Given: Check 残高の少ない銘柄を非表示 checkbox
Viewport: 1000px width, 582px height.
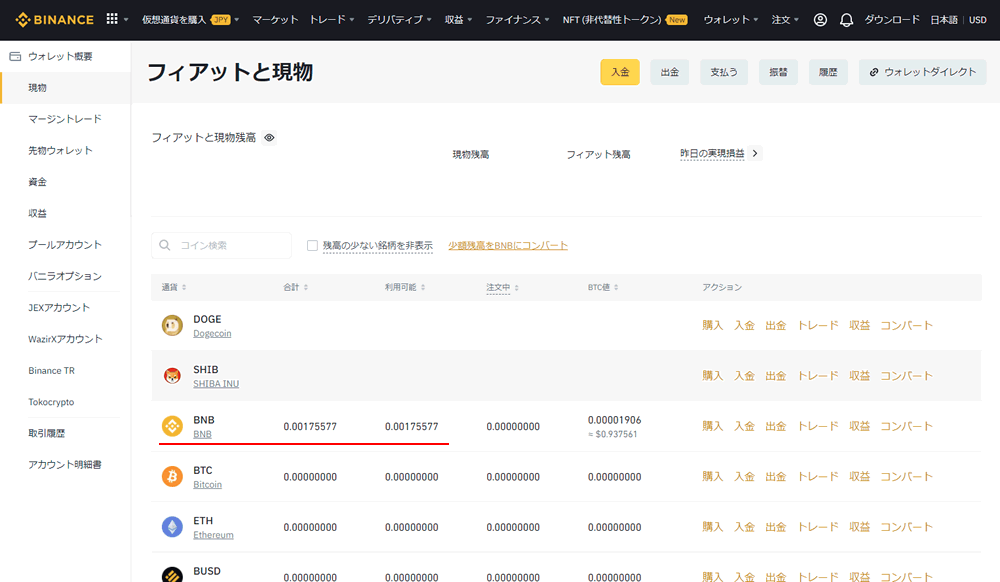Looking at the screenshot, I should click(x=312, y=245).
